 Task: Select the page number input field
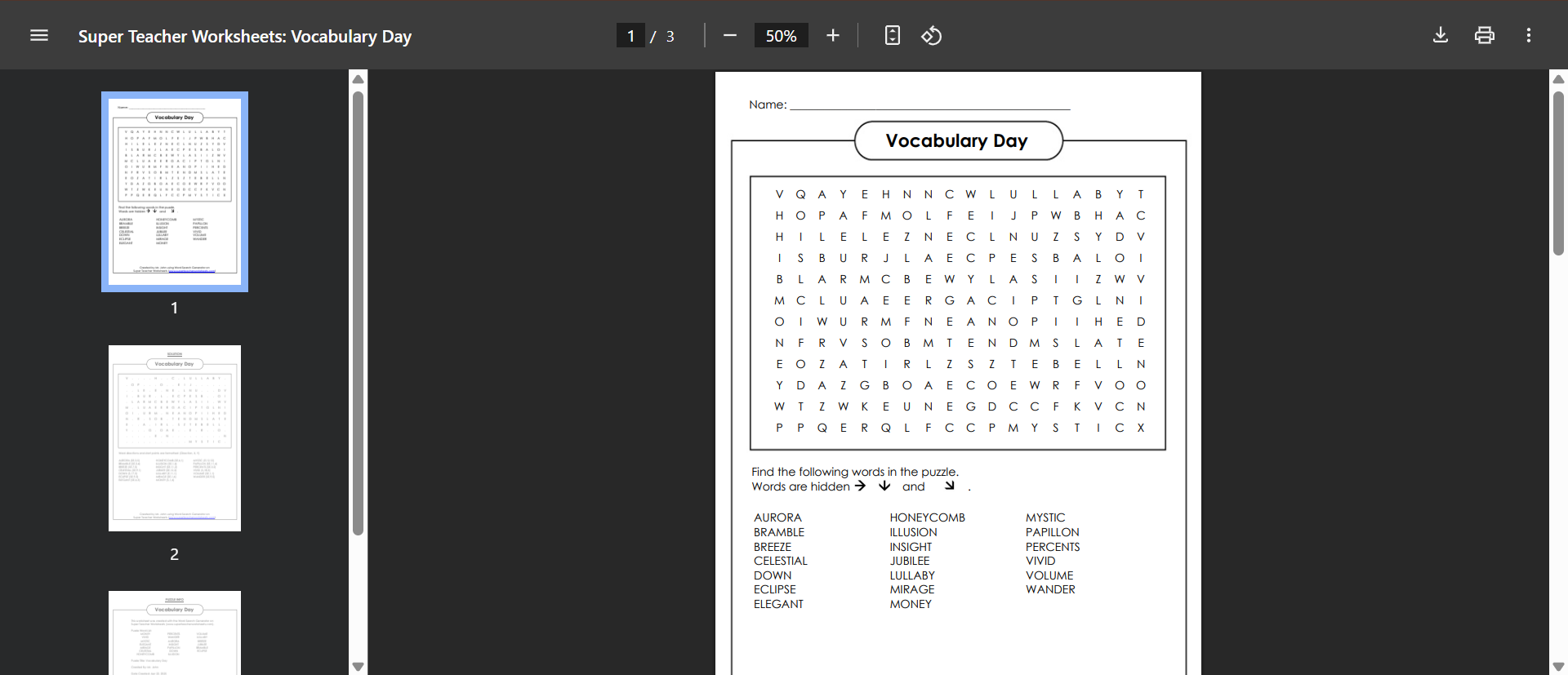pos(630,36)
